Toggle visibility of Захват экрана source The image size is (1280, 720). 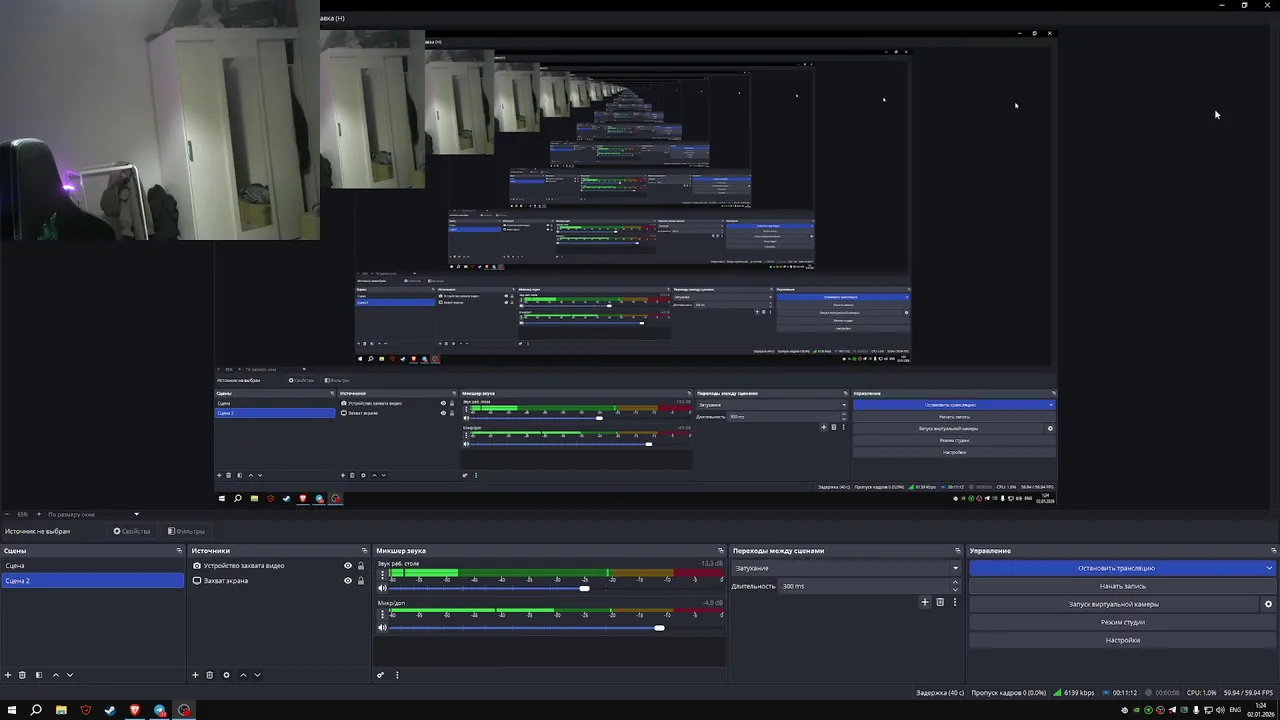pyautogui.click(x=348, y=581)
